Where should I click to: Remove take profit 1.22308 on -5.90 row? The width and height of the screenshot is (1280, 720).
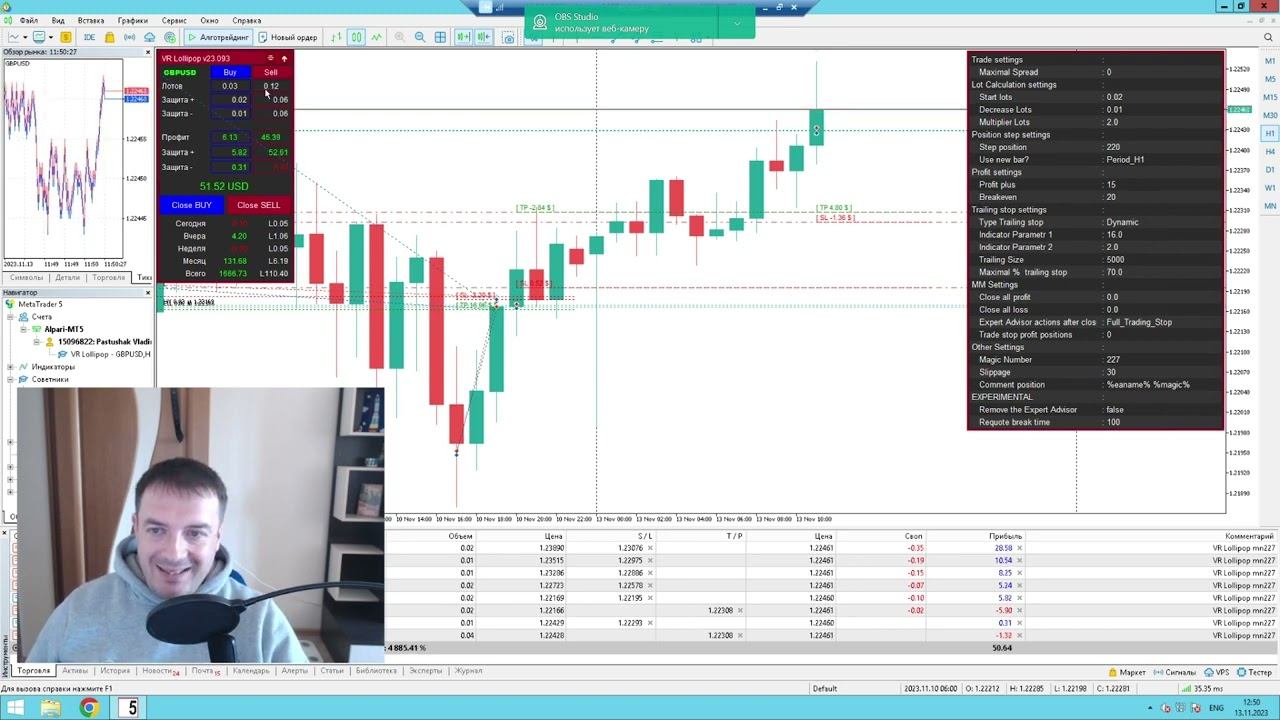740,610
